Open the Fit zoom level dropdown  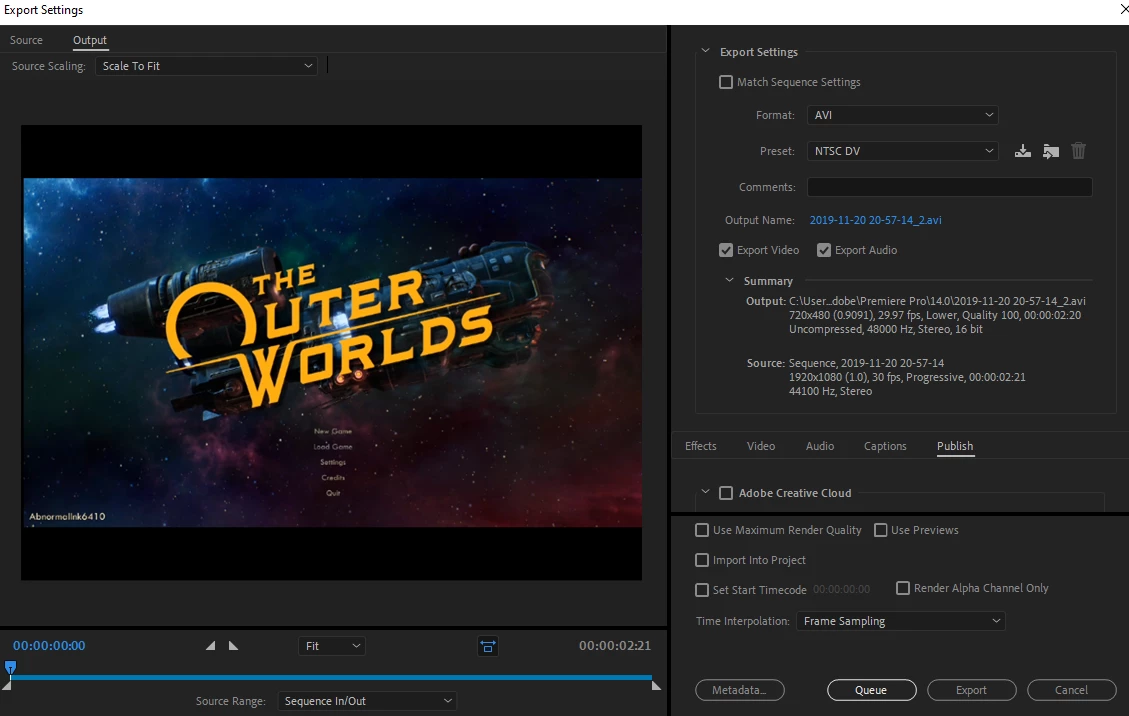pyautogui.click(x=331, y=646)
